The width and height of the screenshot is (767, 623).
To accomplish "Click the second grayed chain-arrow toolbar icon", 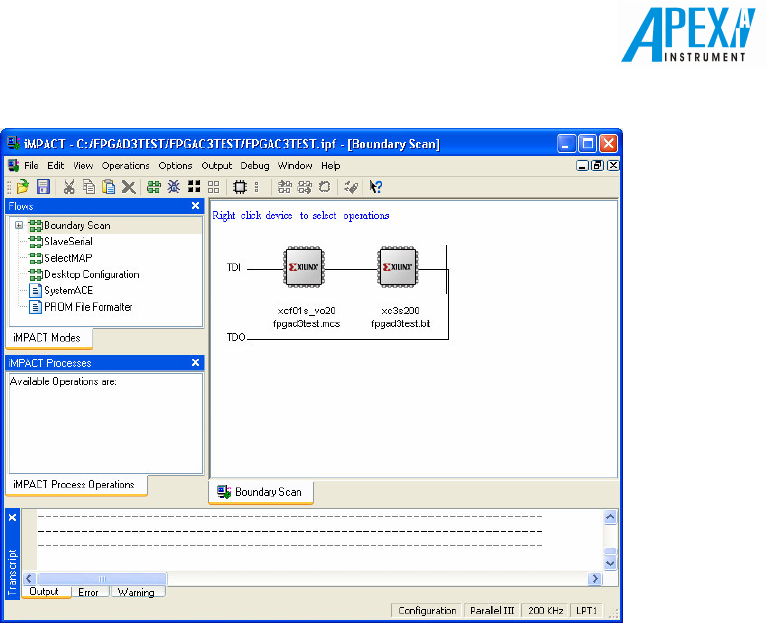I will pos(304,187).
